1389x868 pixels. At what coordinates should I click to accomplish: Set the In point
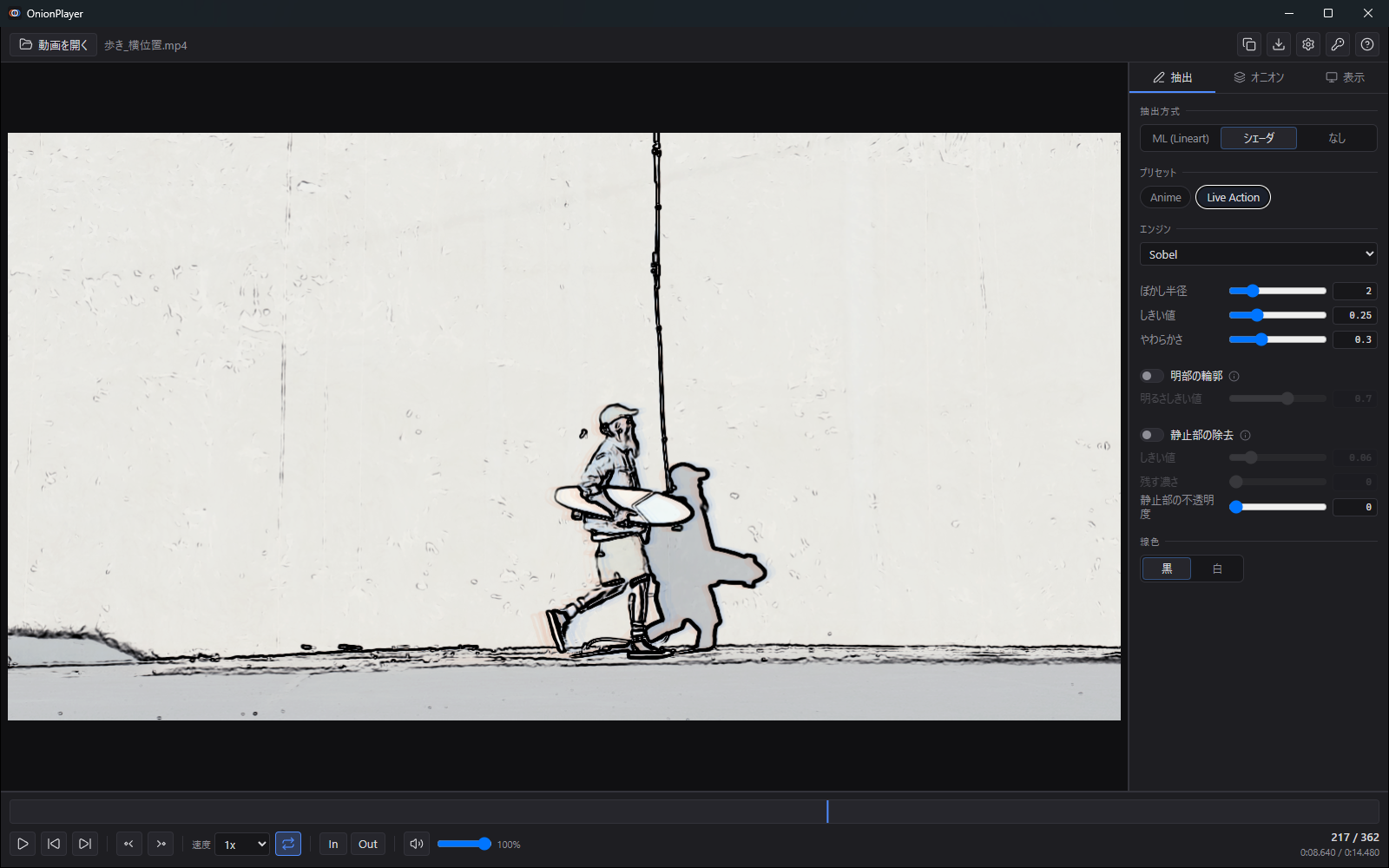(333, 844)
